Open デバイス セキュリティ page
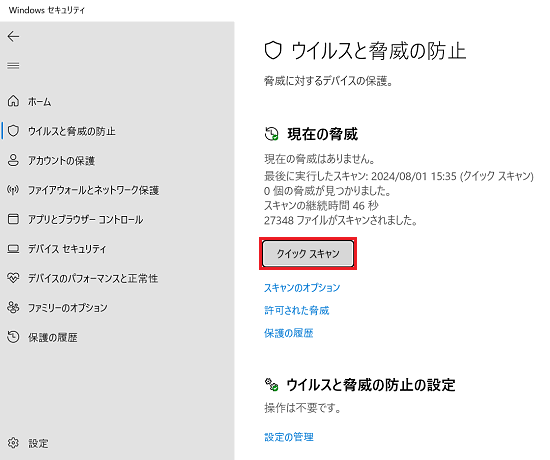 click(67, 249)
